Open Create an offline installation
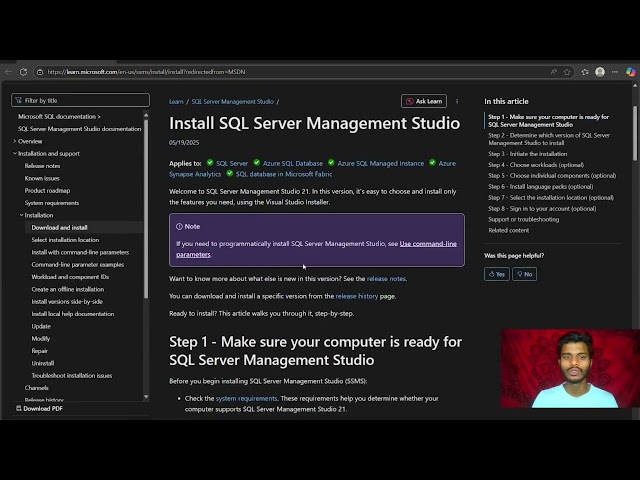Screen dimensions: 640x480 pos(68,289)
